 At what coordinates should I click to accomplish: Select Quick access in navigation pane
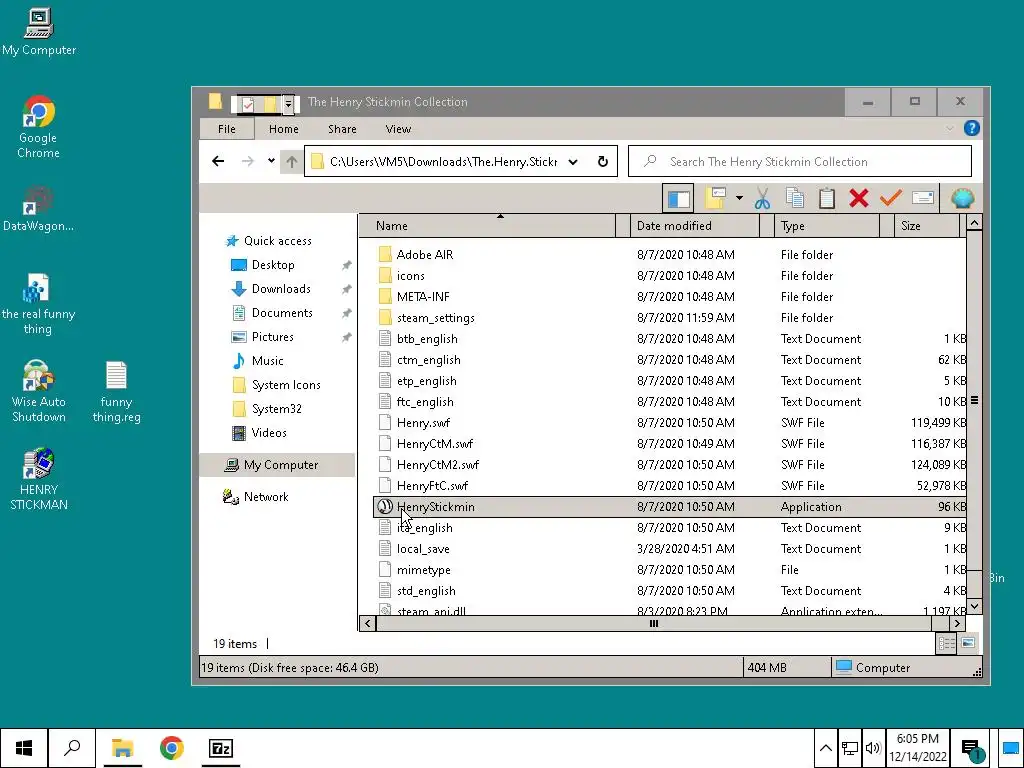[x=278, y=240]
